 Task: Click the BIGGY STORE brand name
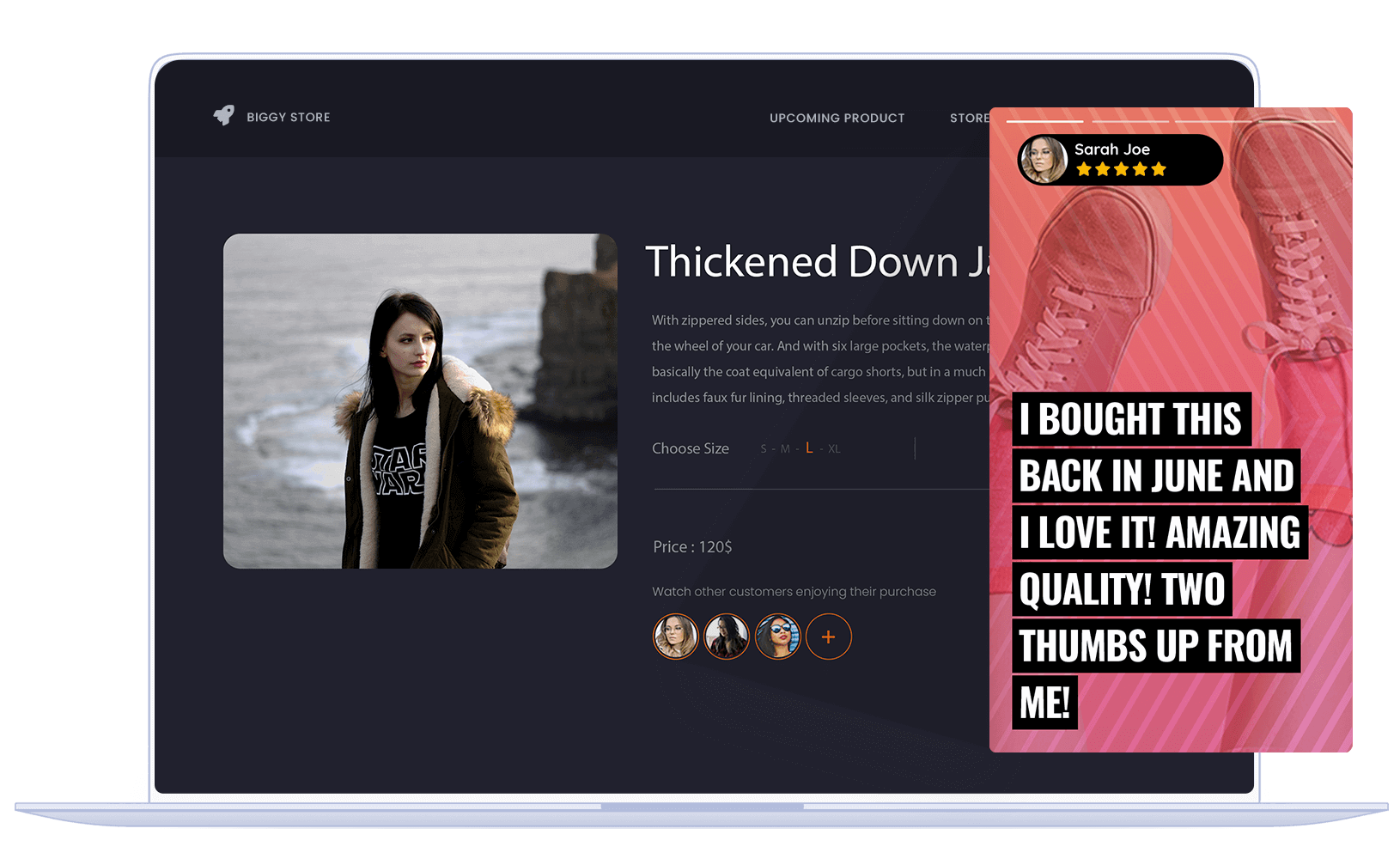[289, 117]
